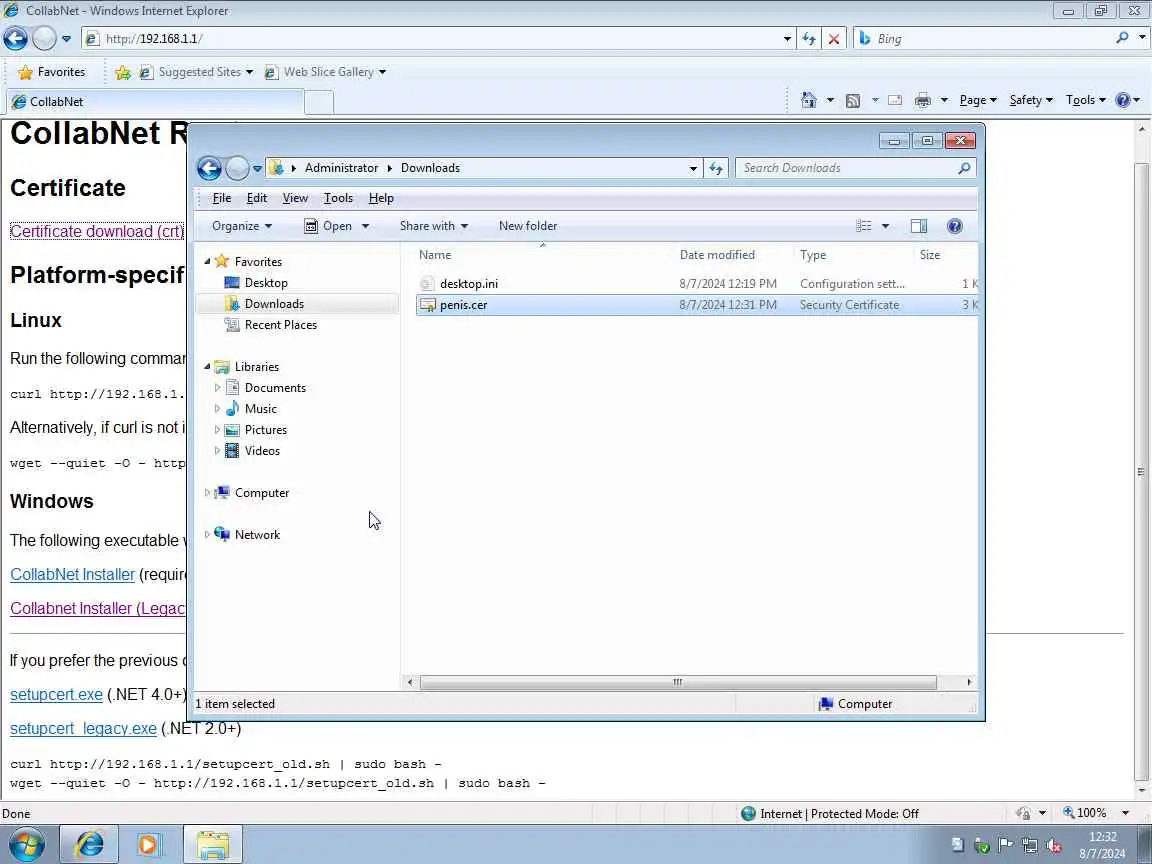Click the Internet Explorer Forward arrow button
This screenshot has width=1152, height=864.
[44, 38]
